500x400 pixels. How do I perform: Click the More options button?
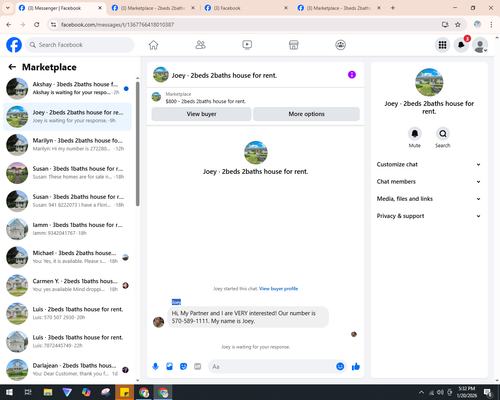click(306, 114)
